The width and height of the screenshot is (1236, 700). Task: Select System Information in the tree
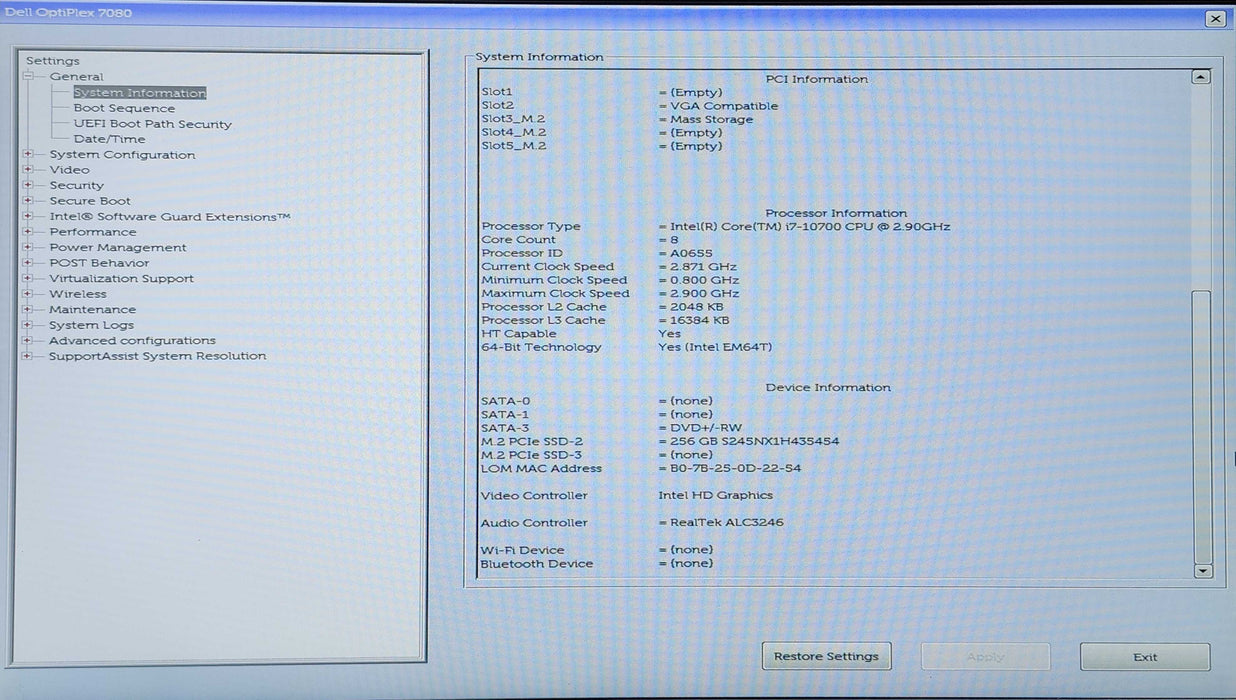pyautogui.click(x=139, y=93)
